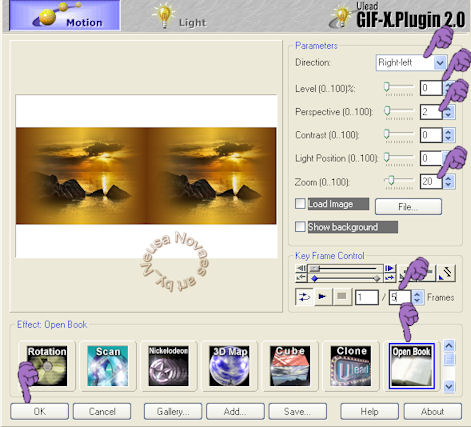This screenshot has width=471, height=427.
Task: Enable the Show background checkbox
Action: coord(300,227)
